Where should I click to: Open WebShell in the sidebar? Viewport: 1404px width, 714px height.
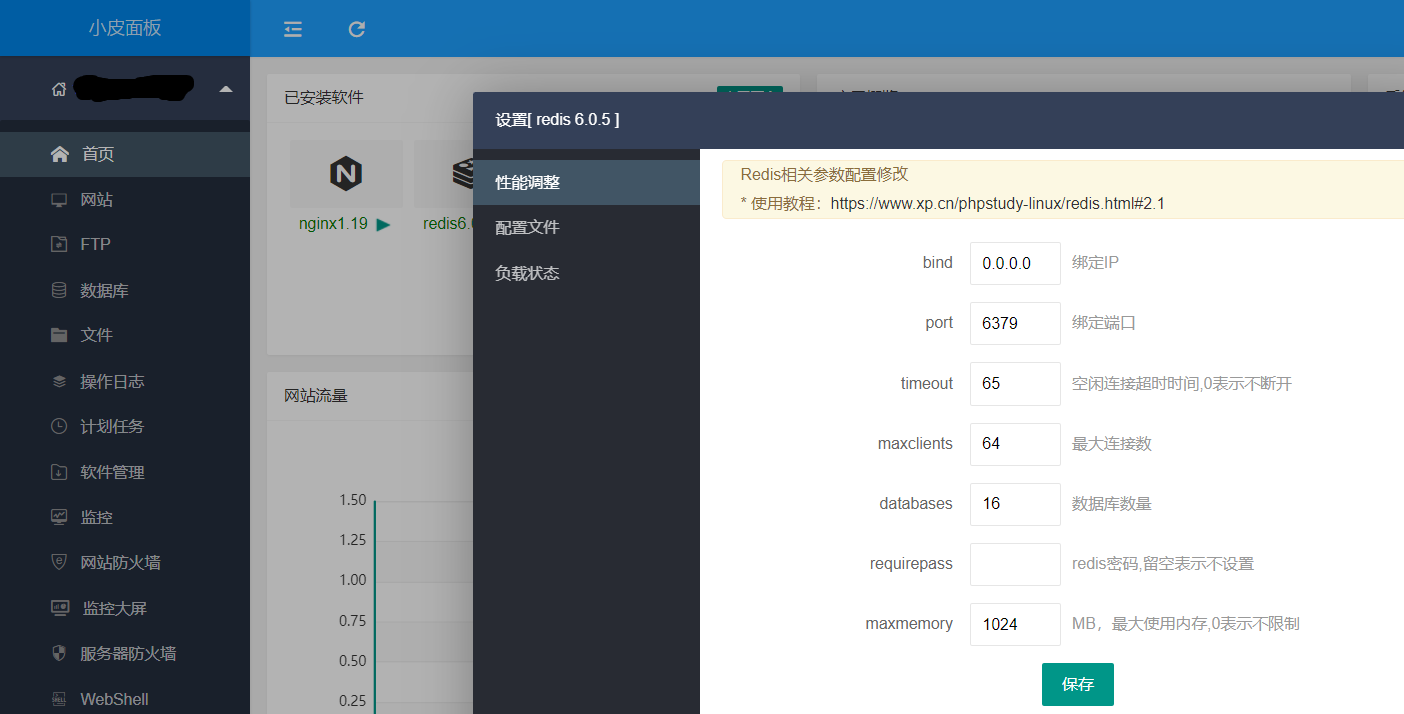125,699
